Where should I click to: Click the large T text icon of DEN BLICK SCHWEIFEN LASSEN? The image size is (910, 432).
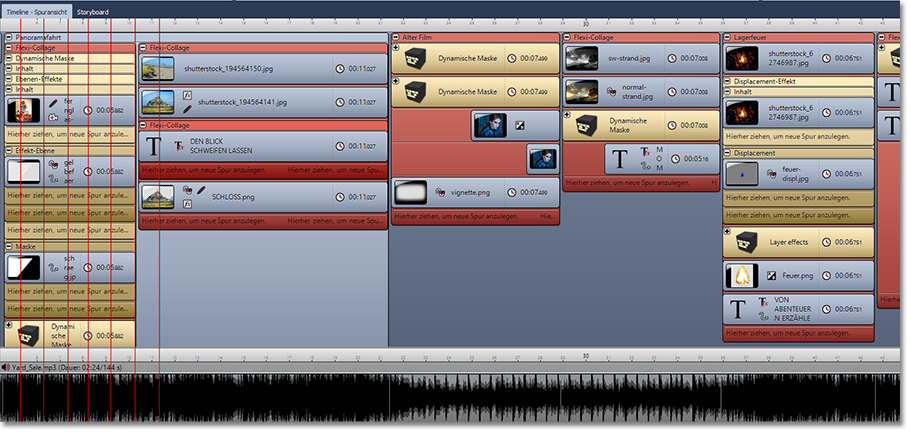pyautogui.click(x=153, y=146)
